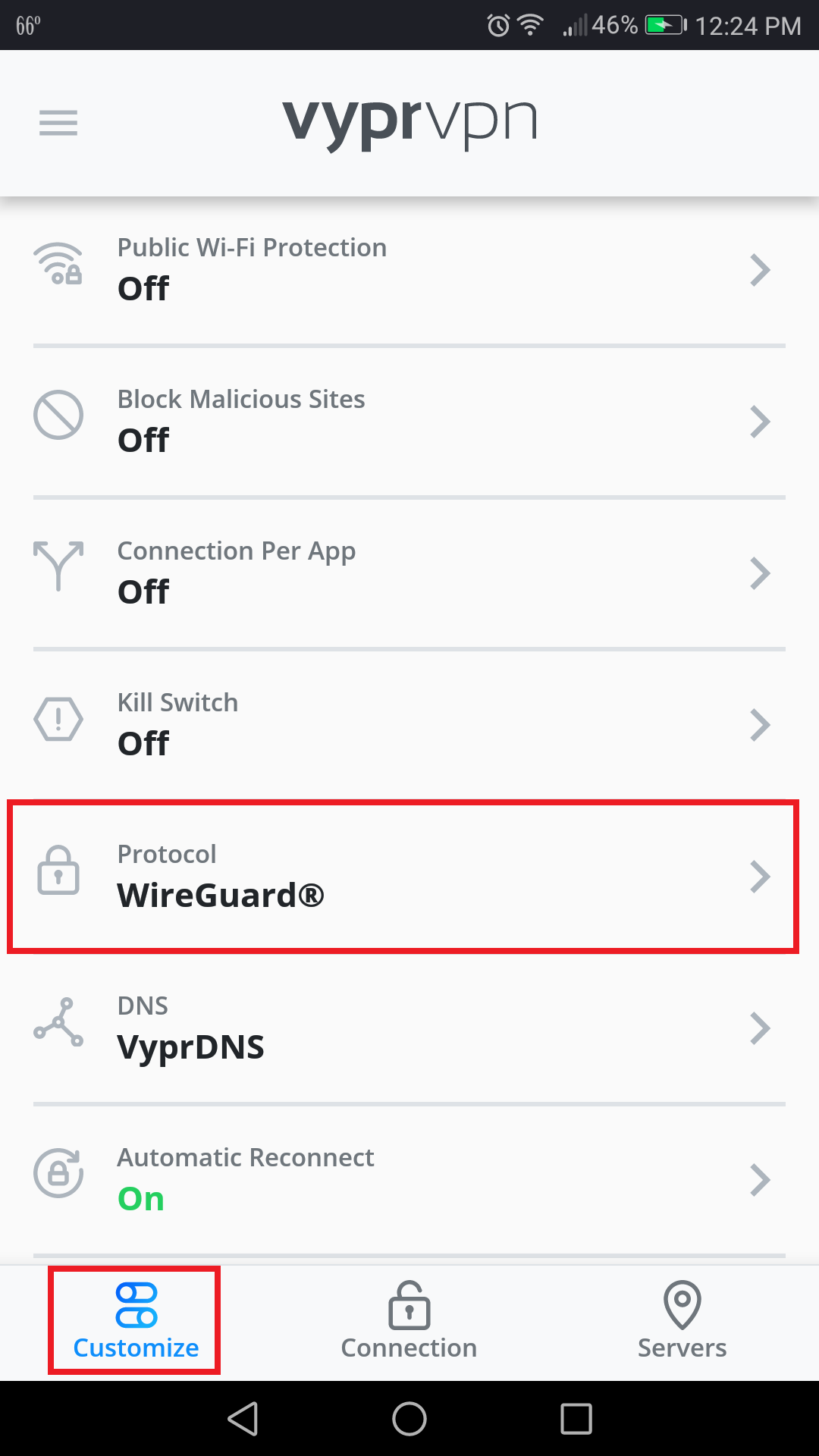Disable Automatic Reconnect
The height and width of the screenshot is (1456, 819).
point(409,1175)
